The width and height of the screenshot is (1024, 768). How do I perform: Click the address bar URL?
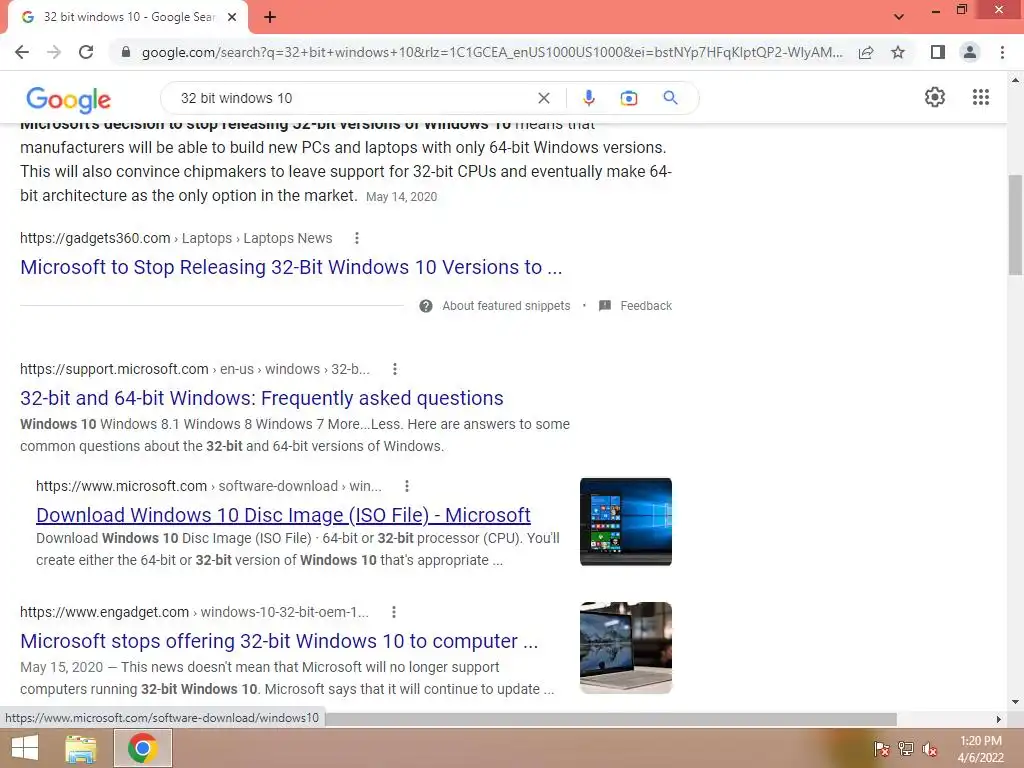click(x=492, y=52)
